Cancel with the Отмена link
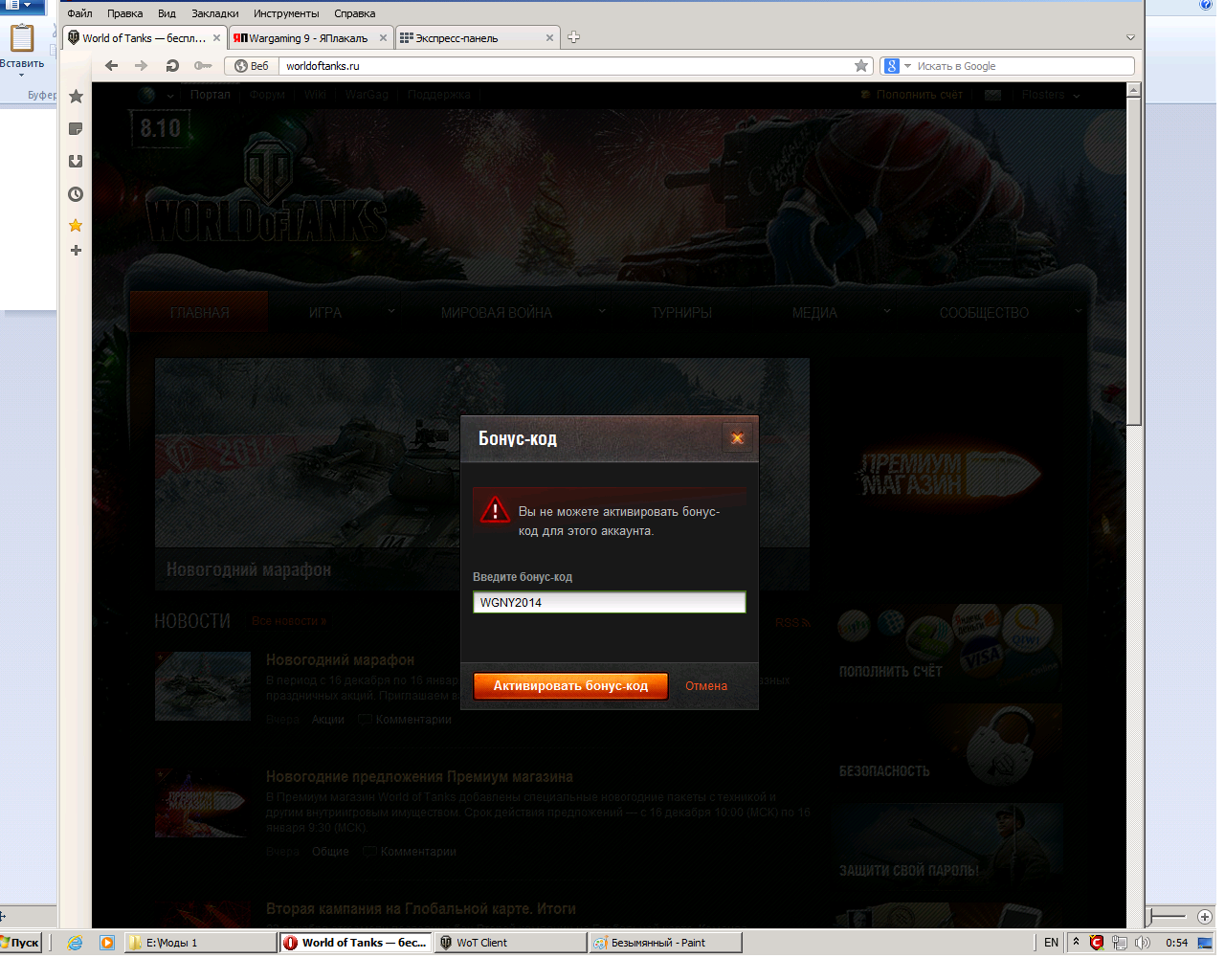Screen dimensions: 1225x980 (706, 686)
